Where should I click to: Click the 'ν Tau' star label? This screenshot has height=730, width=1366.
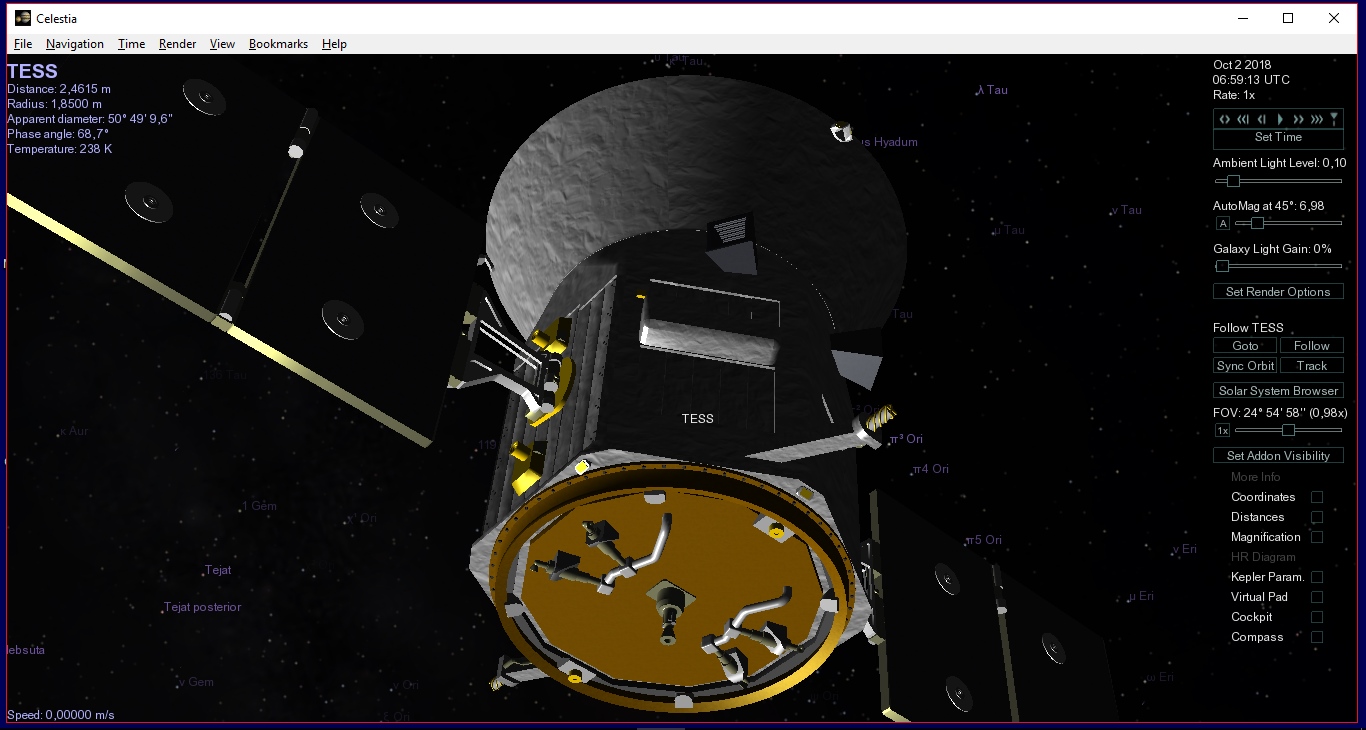tap(1126, 210)
